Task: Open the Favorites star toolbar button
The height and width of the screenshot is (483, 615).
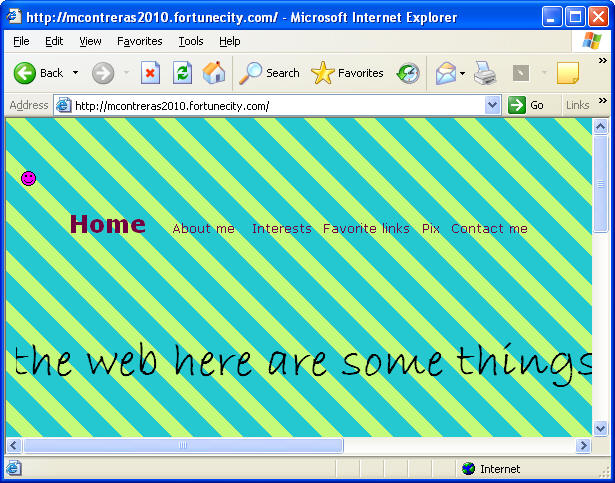Action: tap(347, 73)
